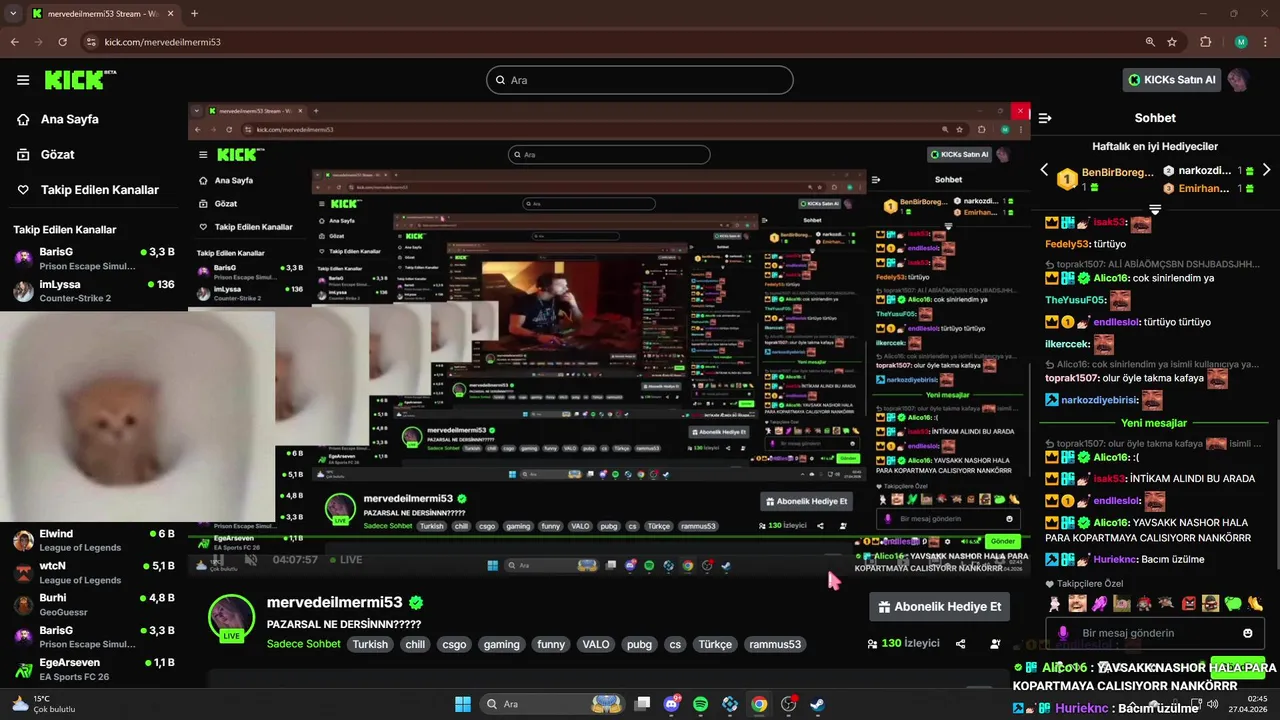Open Chrome profile M avatar
Screen dimensions: 1280x720
tap(1241, 42)
